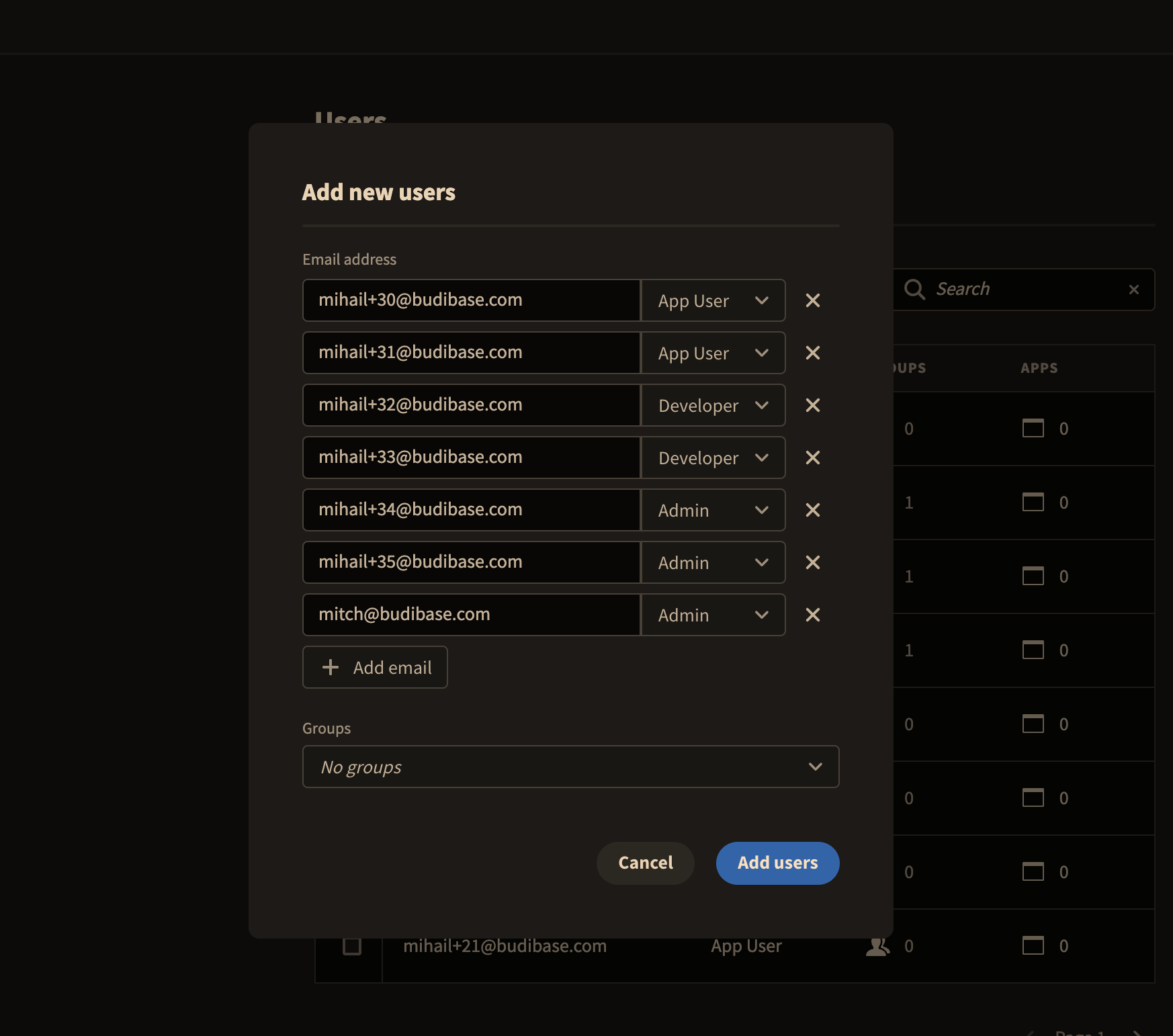Screen dimensions: 1173x1036
Task: Remove the mihail+30@budibase.com email row
Action: point(813,300)
